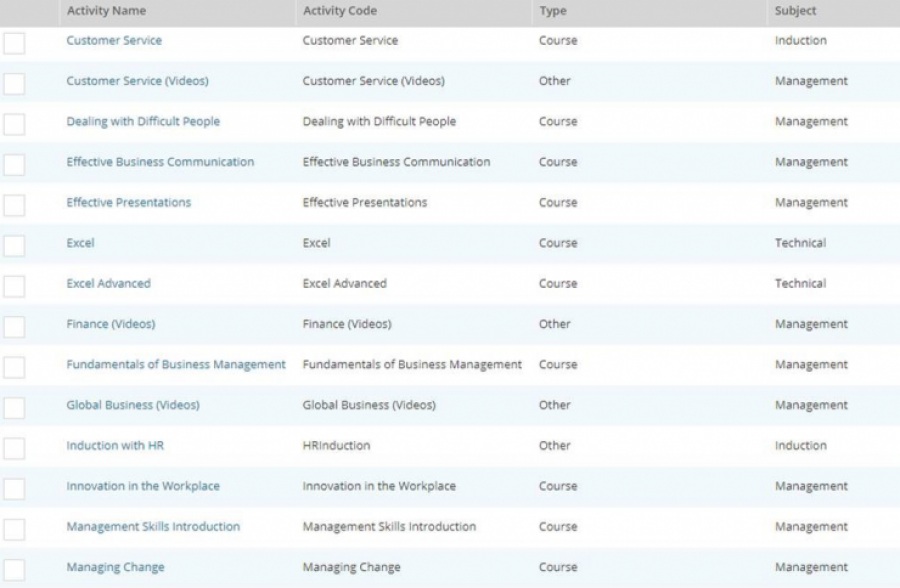Open Fundamentals of Business Management link
Viewport: 900px width, 588px height.
(x=176, y=365)
